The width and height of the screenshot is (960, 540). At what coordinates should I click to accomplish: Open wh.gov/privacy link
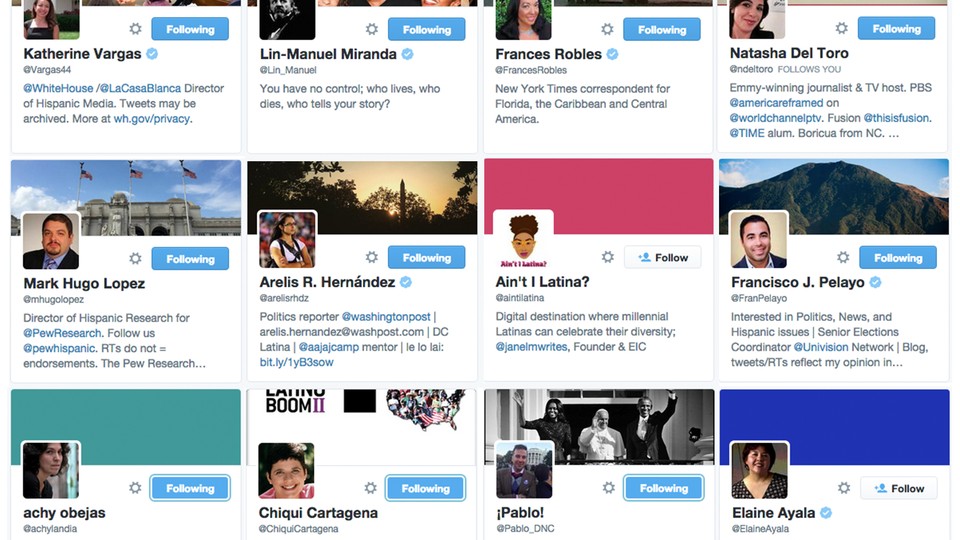(x=151, y=119)
